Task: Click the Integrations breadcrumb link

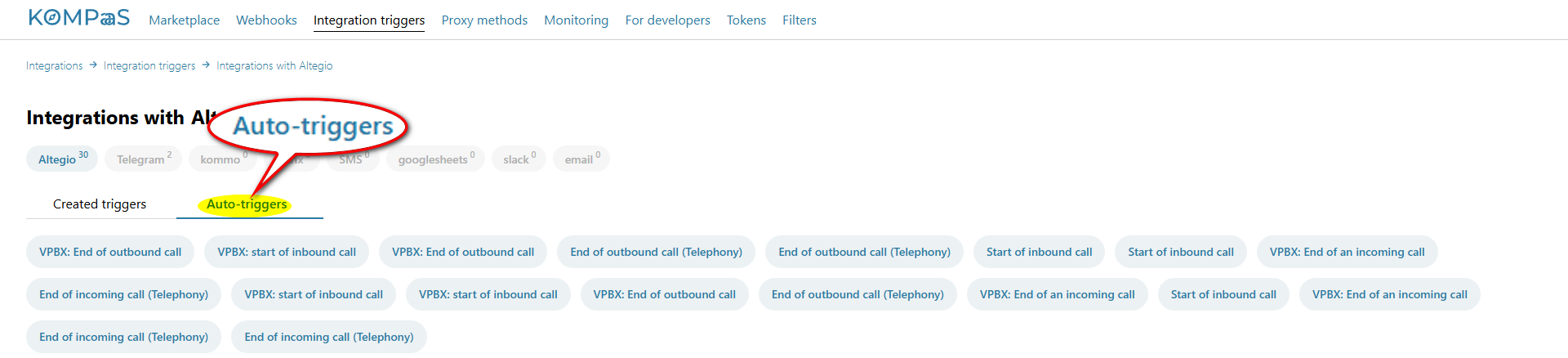Action: point(54,65)
